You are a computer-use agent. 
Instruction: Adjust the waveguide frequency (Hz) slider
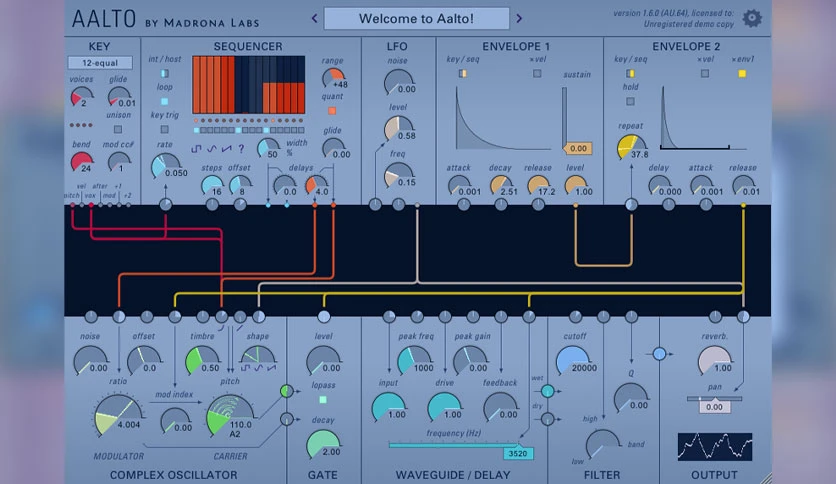click(453, 445)
